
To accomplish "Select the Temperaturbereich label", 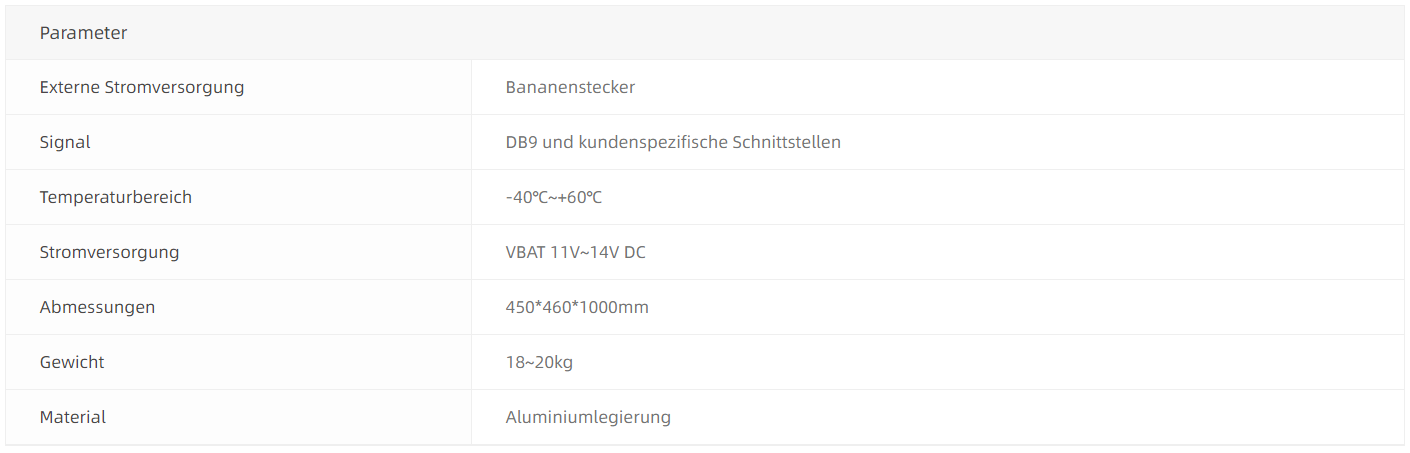I will click(x=115, y=197).
